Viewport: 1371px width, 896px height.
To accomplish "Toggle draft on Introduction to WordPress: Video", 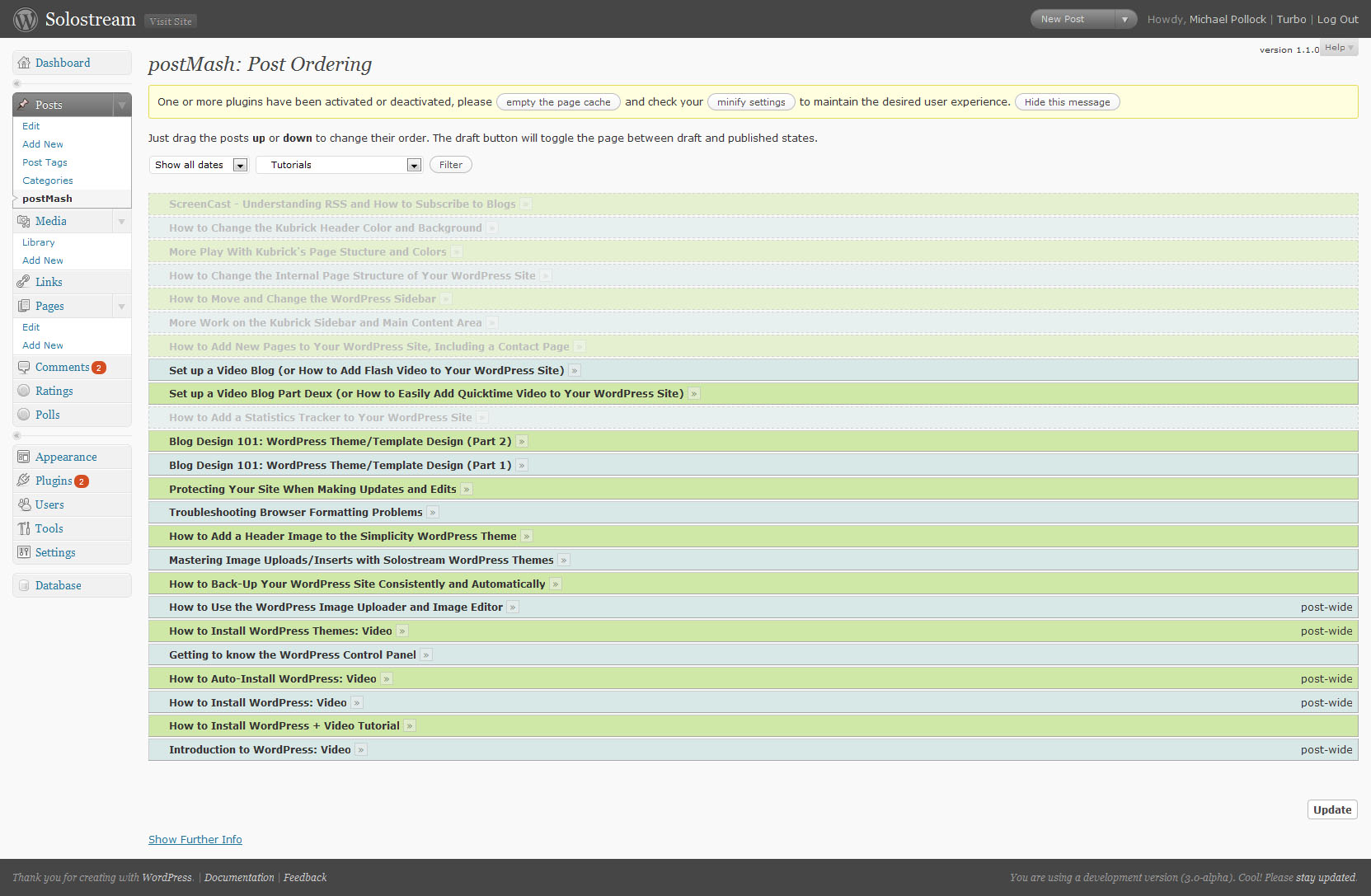I will pyautogui.click(x=361, y=750).
